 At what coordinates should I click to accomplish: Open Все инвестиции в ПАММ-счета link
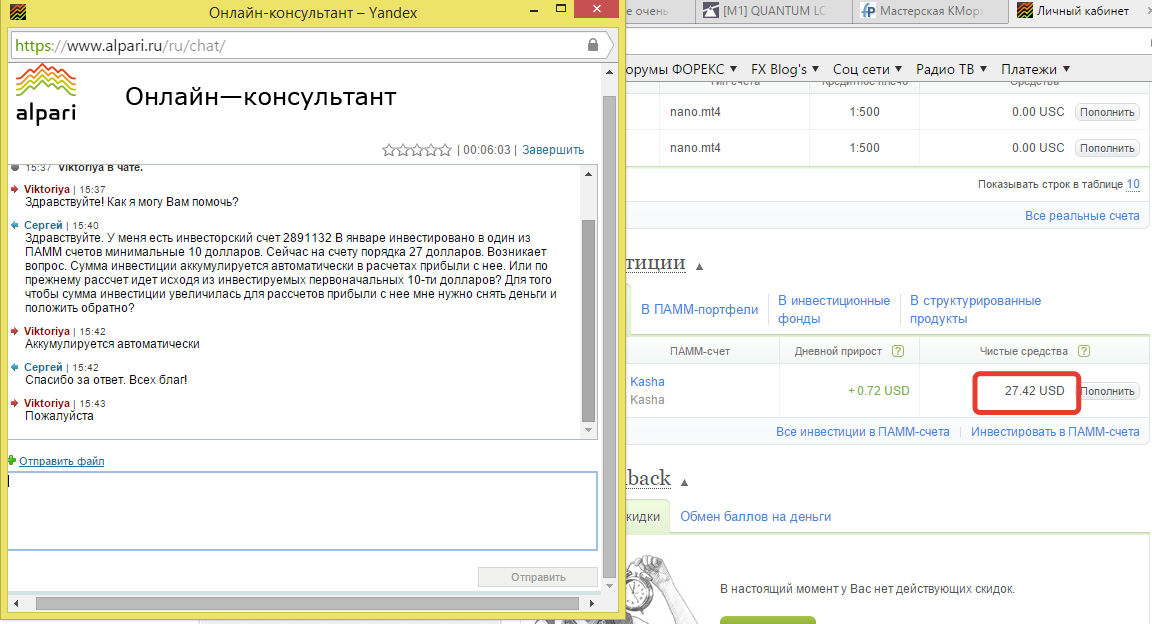click(x=863, y=431)
